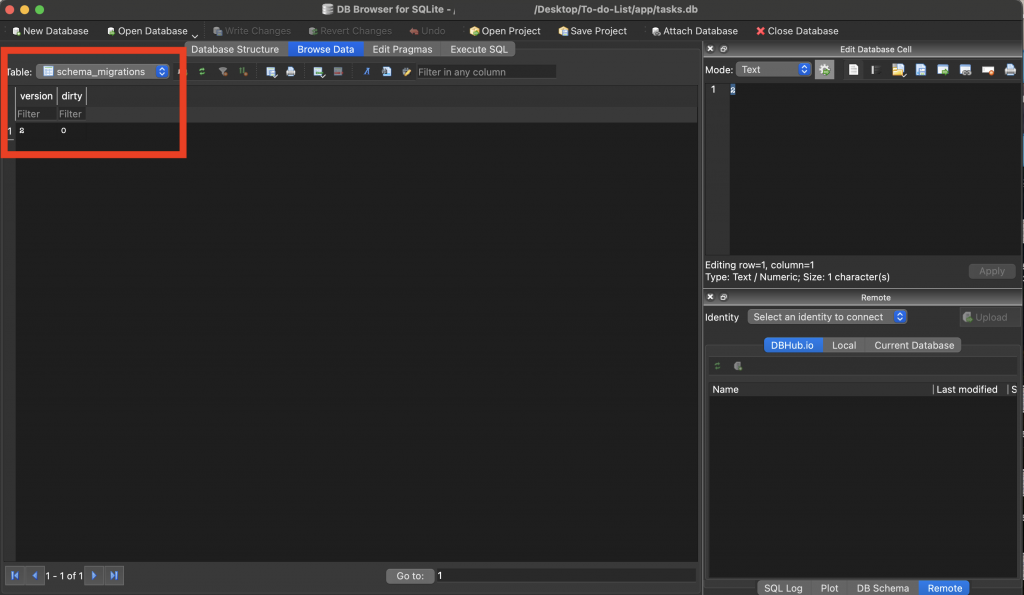
Task: Click the Open Database toolbar button
Action: (147, 31)
